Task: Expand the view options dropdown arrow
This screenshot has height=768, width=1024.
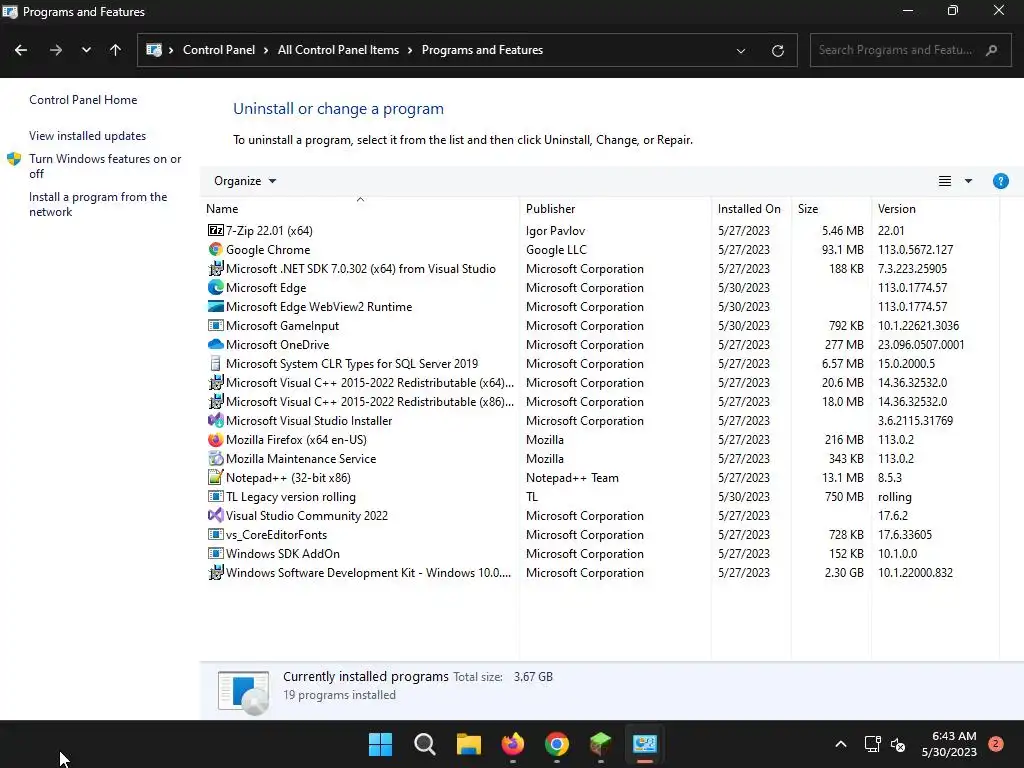Action: (968, 181)
